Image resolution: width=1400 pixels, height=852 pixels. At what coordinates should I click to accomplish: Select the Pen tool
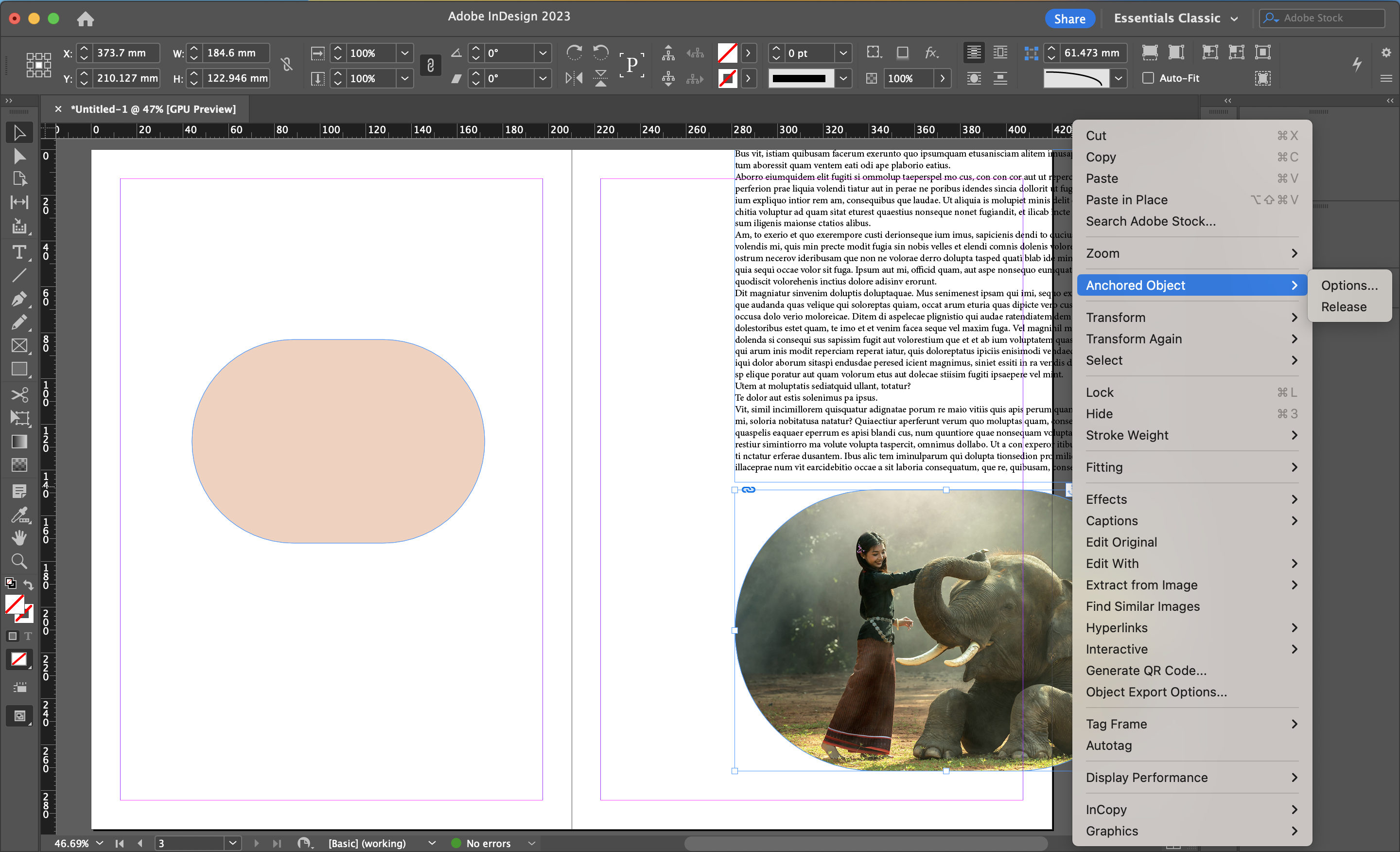[x=19, y=299]
